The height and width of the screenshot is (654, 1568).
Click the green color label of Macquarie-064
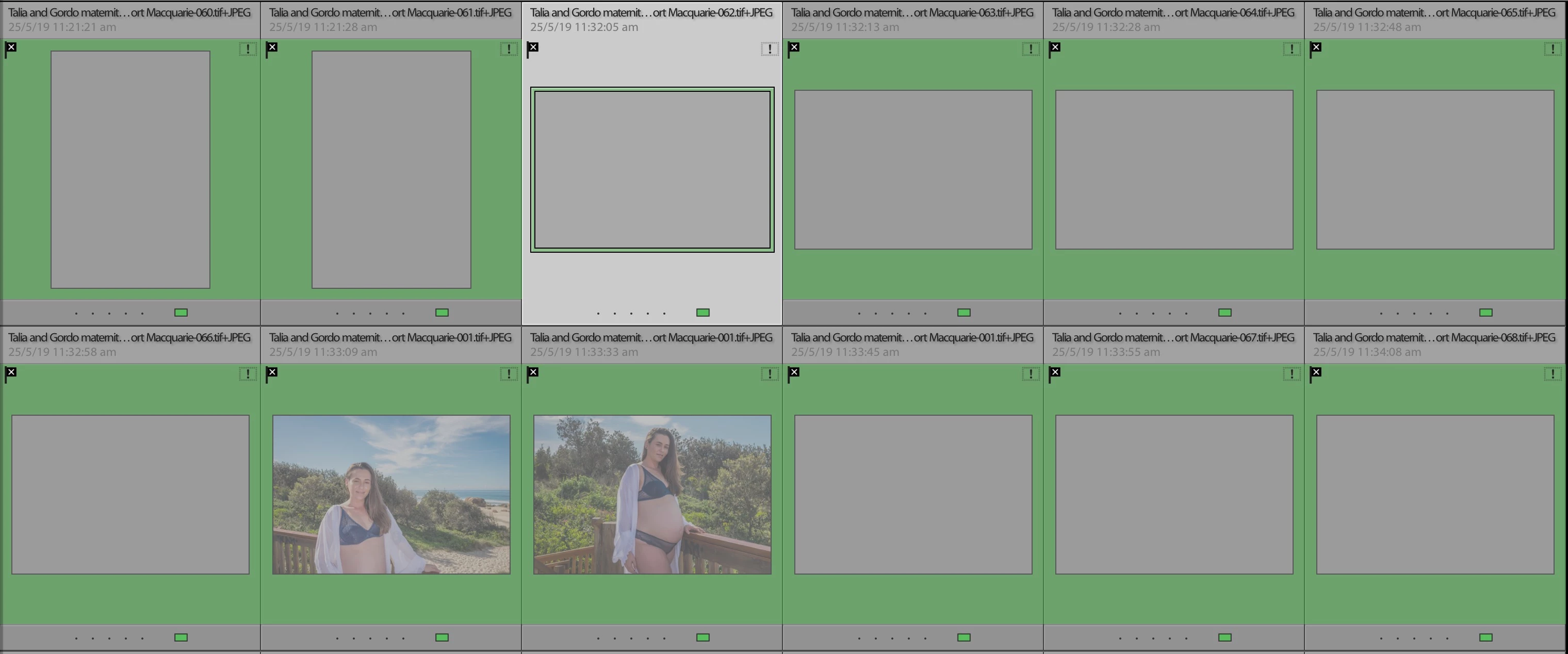point(1224,313)
